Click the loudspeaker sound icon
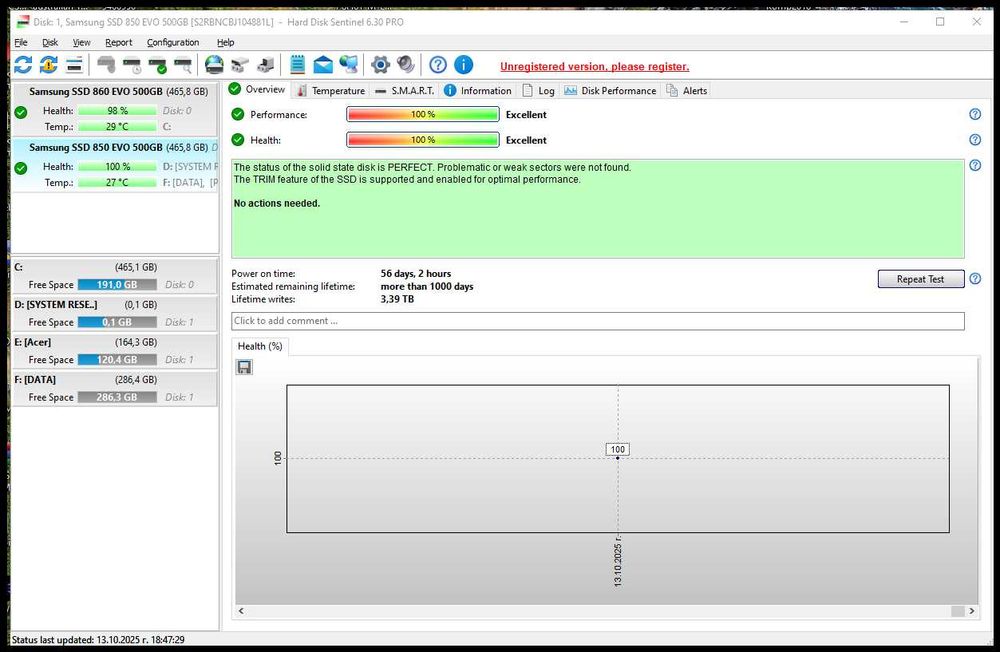Screen dimensions: 1000x652 (406, 64)
